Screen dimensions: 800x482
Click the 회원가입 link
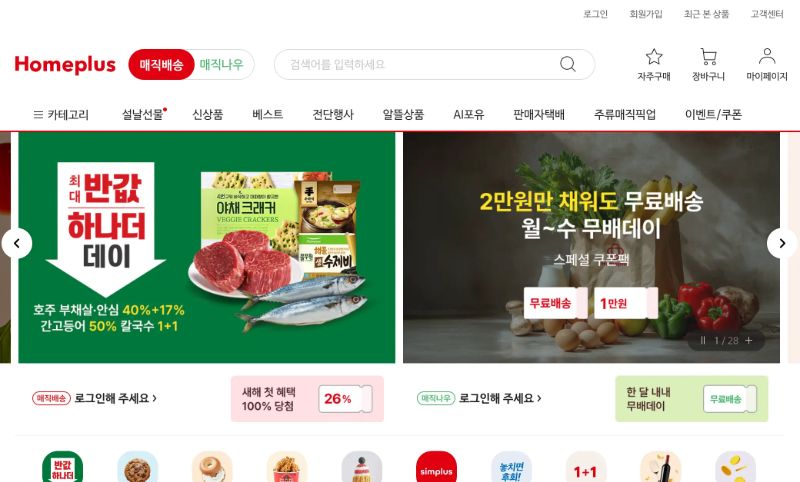click(x=645, y=14)
